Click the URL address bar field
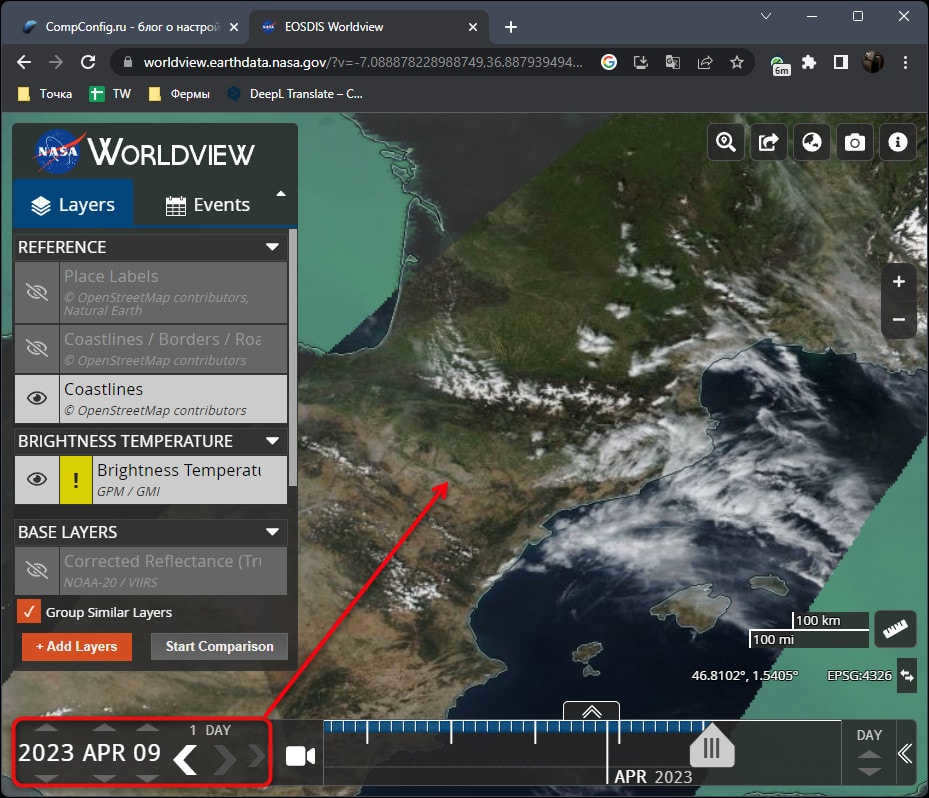The width and height of the screenshot is (929, 798). (x=362, y=62)
